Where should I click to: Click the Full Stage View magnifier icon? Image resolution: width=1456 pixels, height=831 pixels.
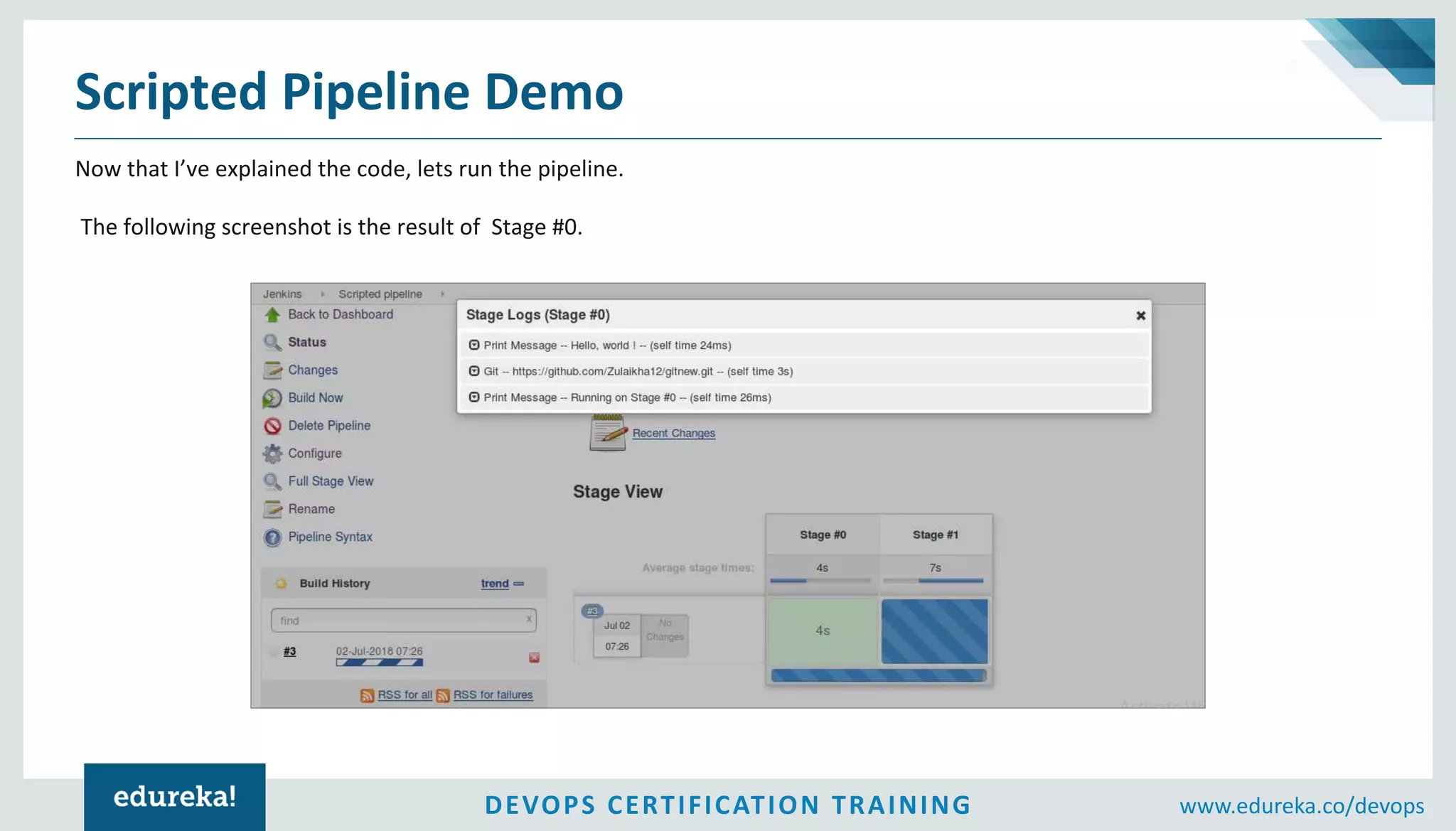(272, 481)
